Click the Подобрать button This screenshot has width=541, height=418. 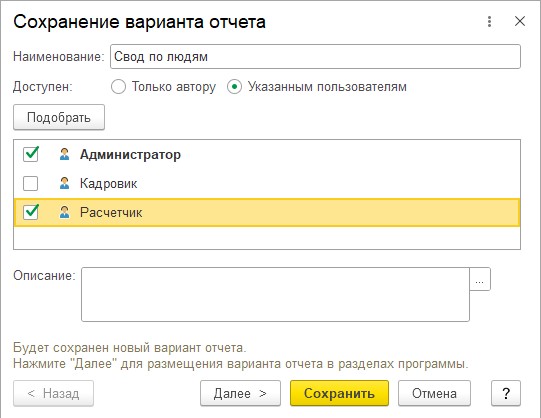[59, 117]
